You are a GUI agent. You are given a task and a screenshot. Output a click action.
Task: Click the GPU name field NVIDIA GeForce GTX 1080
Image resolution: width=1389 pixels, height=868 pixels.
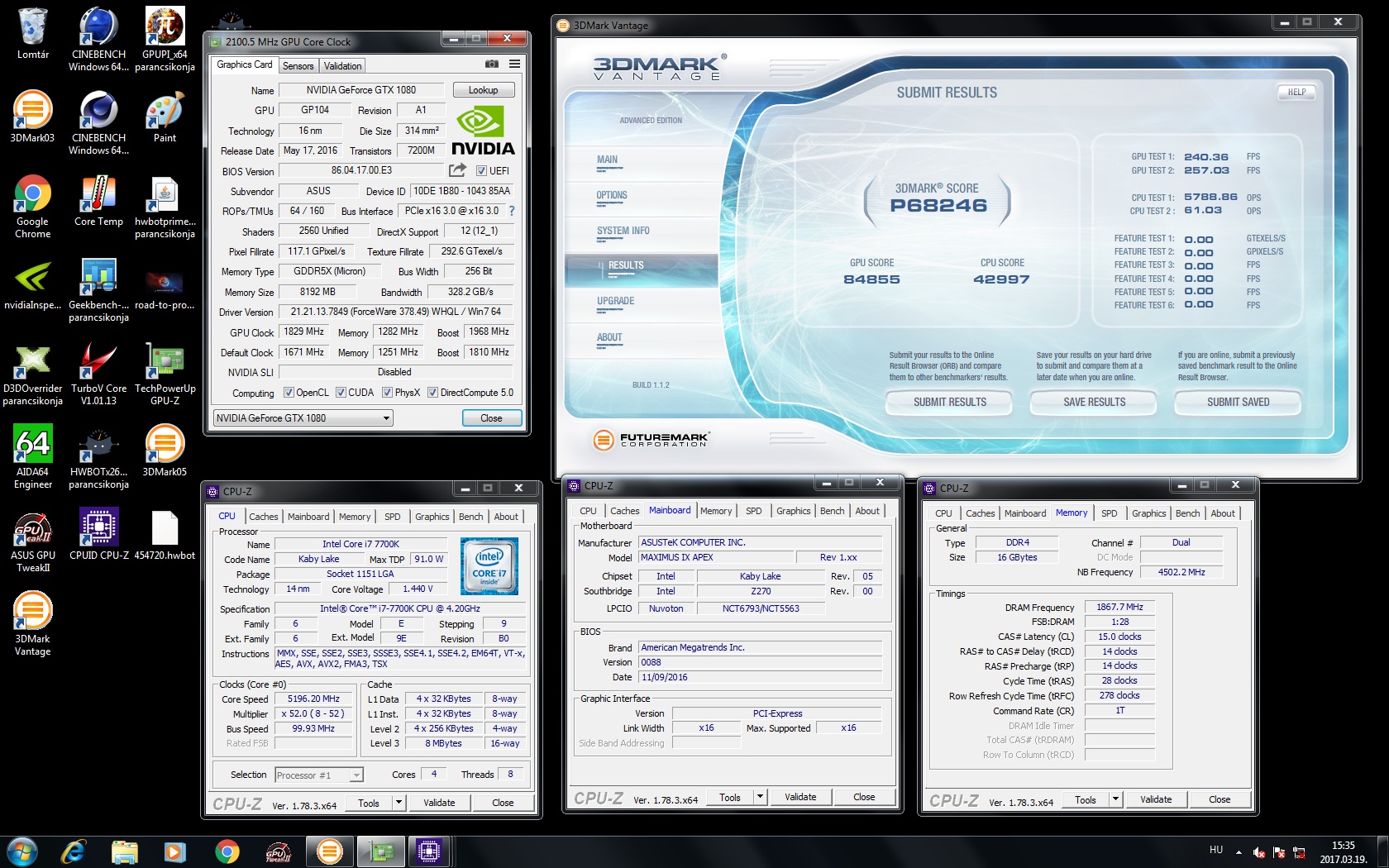(x=361, y=90)
